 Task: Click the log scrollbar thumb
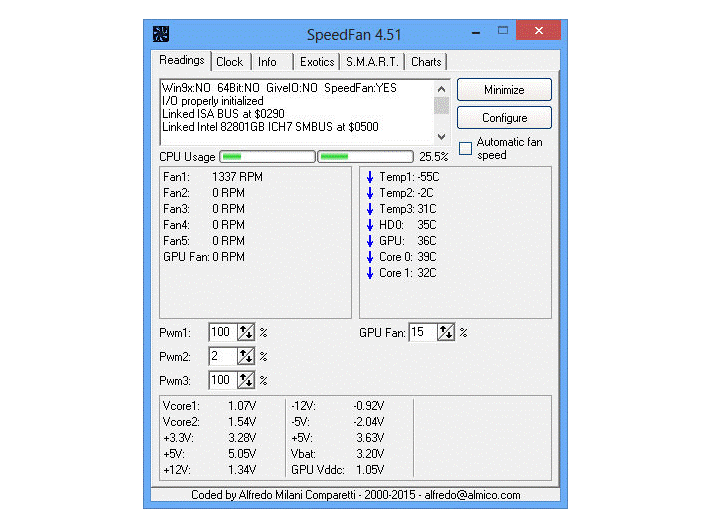click(441, 105)
